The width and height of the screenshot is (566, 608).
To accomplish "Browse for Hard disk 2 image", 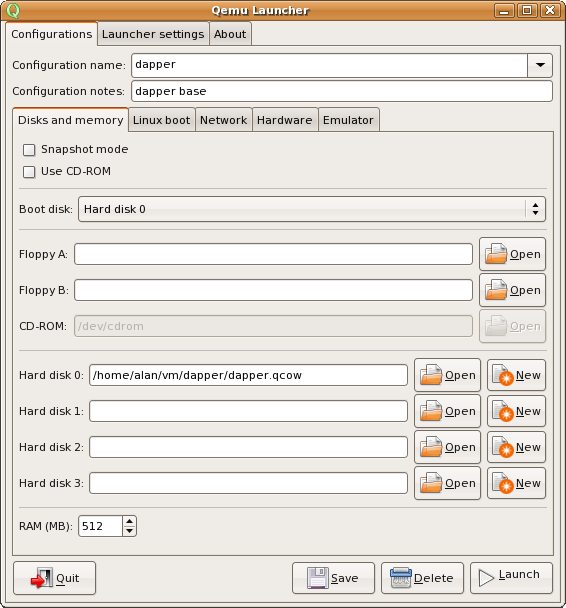I will (x=447, y=447).
